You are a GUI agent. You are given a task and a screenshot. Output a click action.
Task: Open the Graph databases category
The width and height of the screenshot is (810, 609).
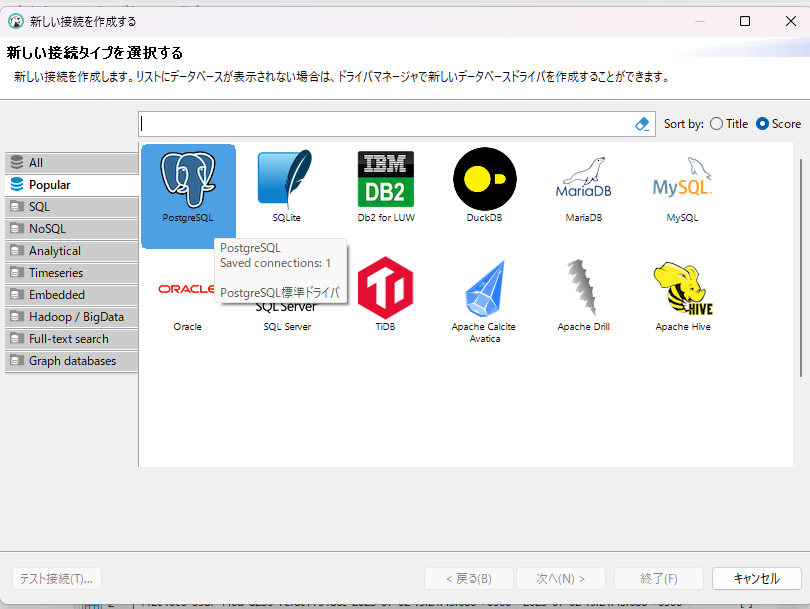coord(72,361)
